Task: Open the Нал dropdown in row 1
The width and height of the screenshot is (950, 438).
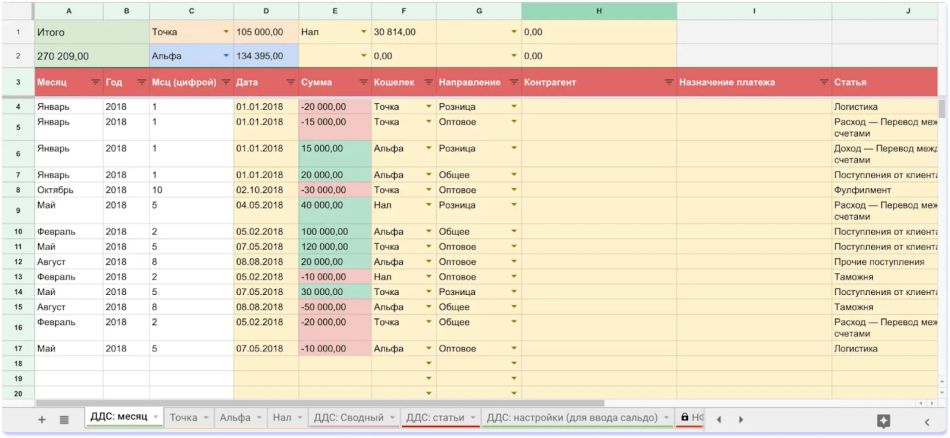Action: (362, 32)
